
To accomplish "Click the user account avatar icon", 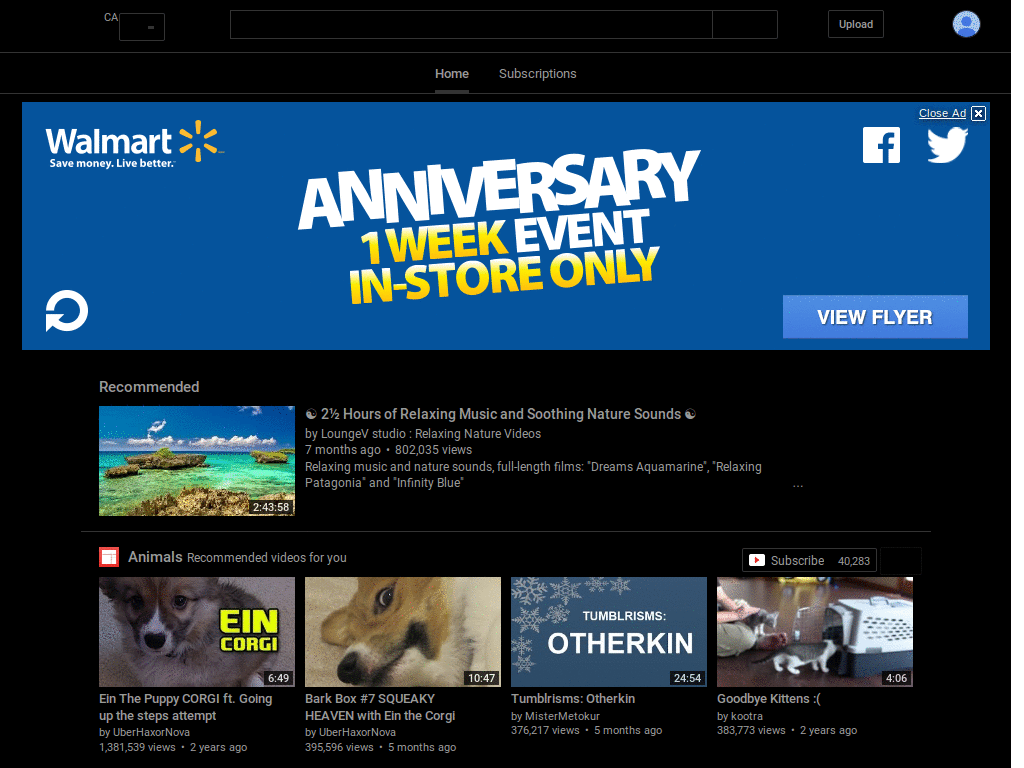I will [x=966, y=24].
